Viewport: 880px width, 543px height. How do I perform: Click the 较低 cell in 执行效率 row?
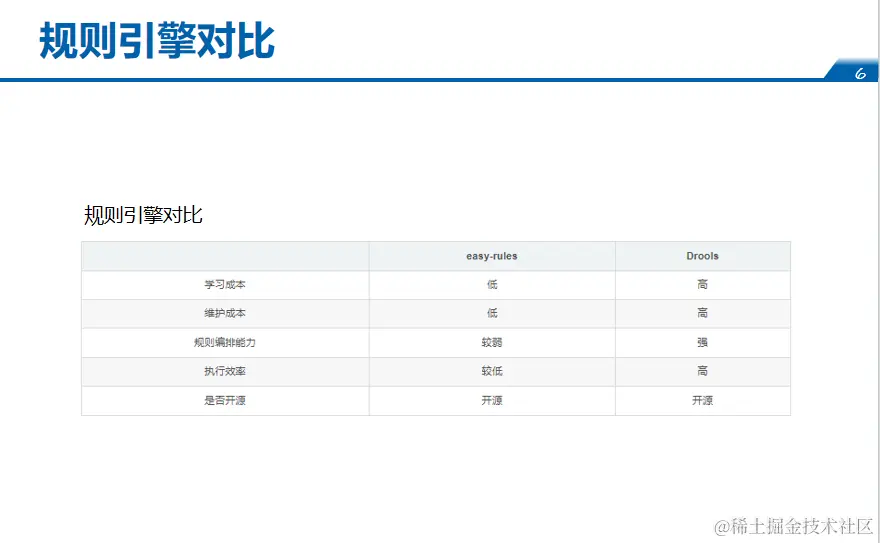click(492, 371)
